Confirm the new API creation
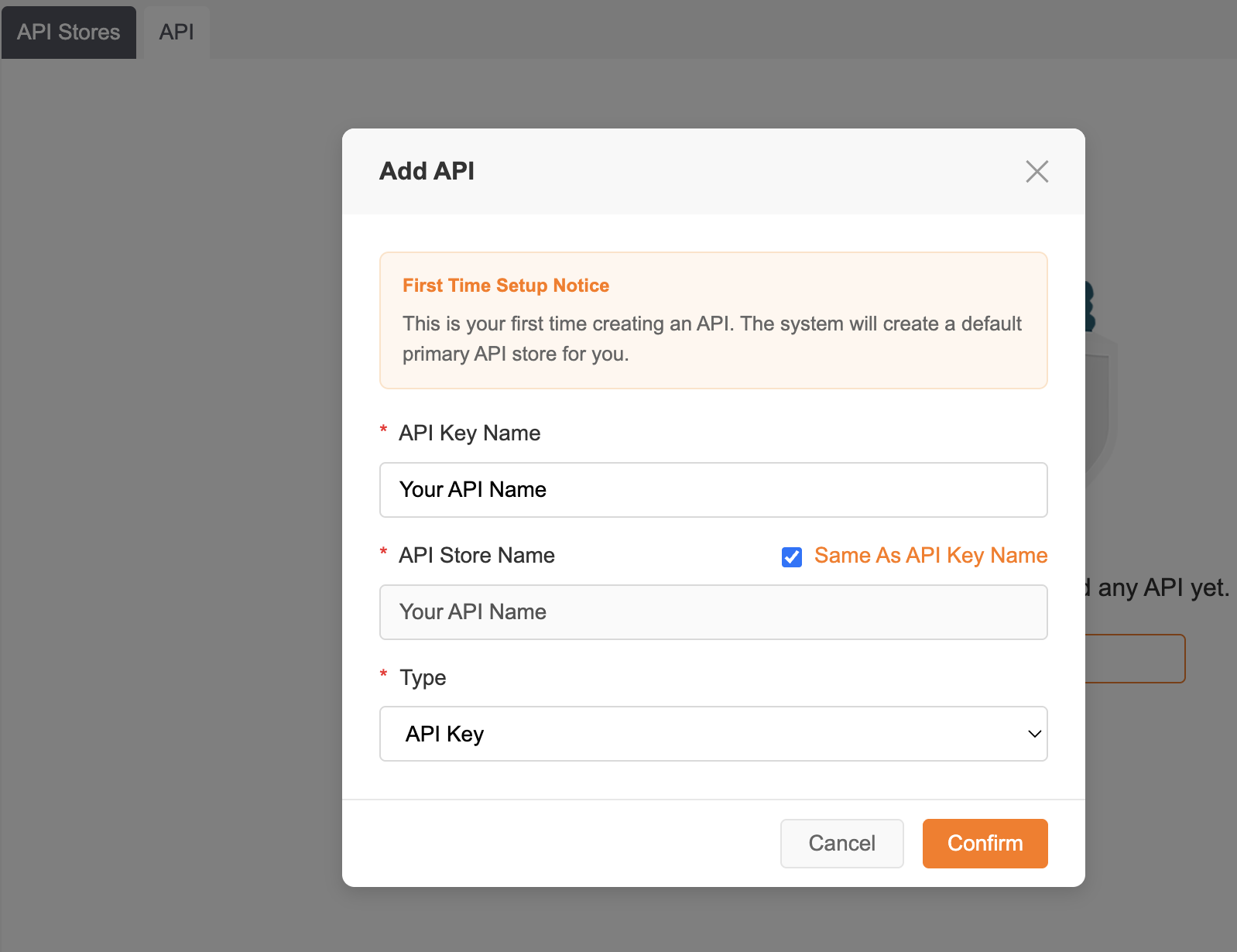This screenshot has height=952, width=1237. [985, 843]
